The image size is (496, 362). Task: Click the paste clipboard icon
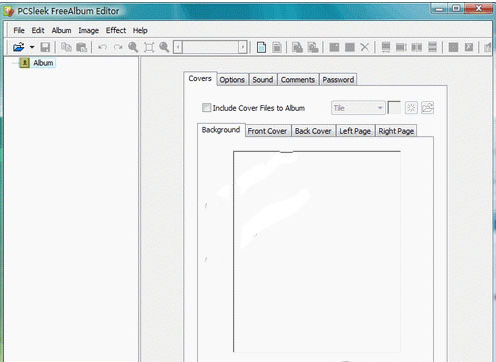82,47
